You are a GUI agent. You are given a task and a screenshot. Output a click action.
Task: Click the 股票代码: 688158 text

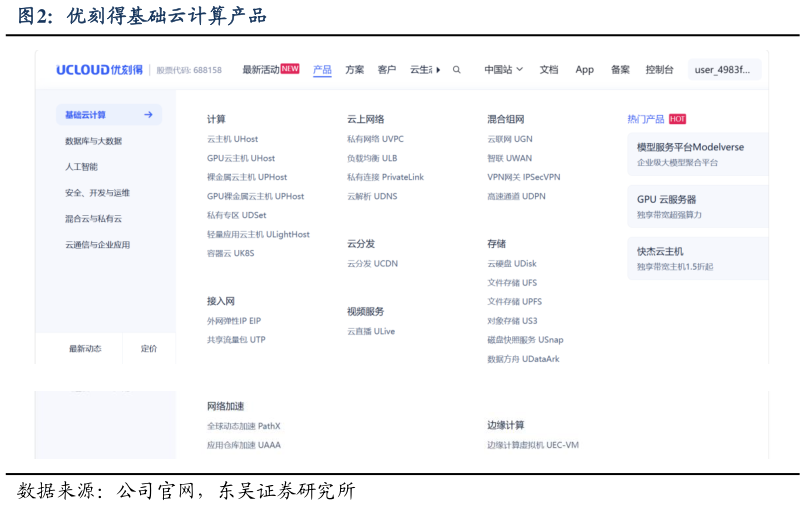pyautogui.click(x=189, y=70)
